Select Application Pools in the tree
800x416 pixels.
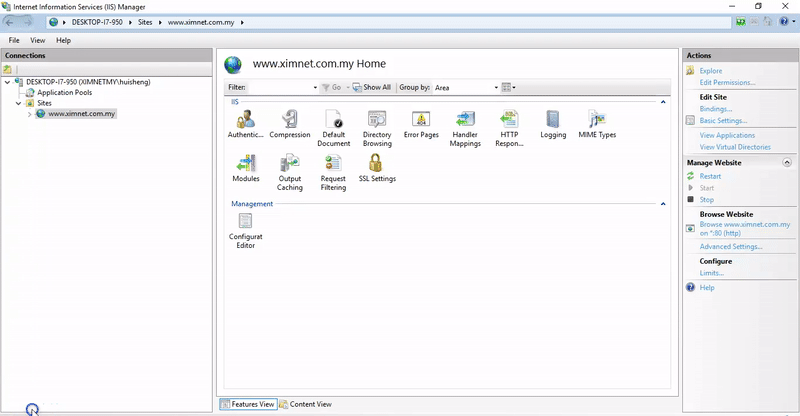64,92
